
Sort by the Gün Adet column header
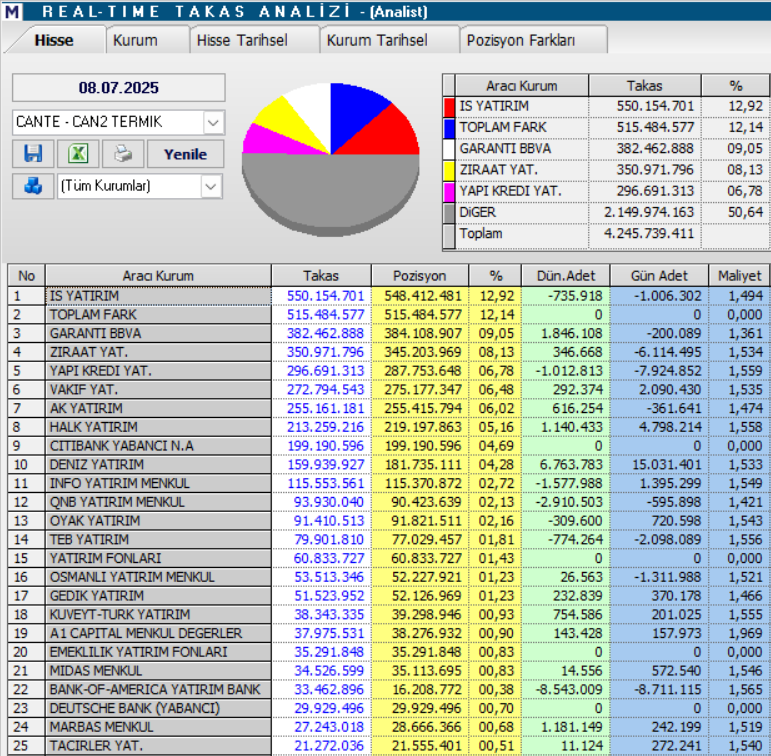click(659, 275)
